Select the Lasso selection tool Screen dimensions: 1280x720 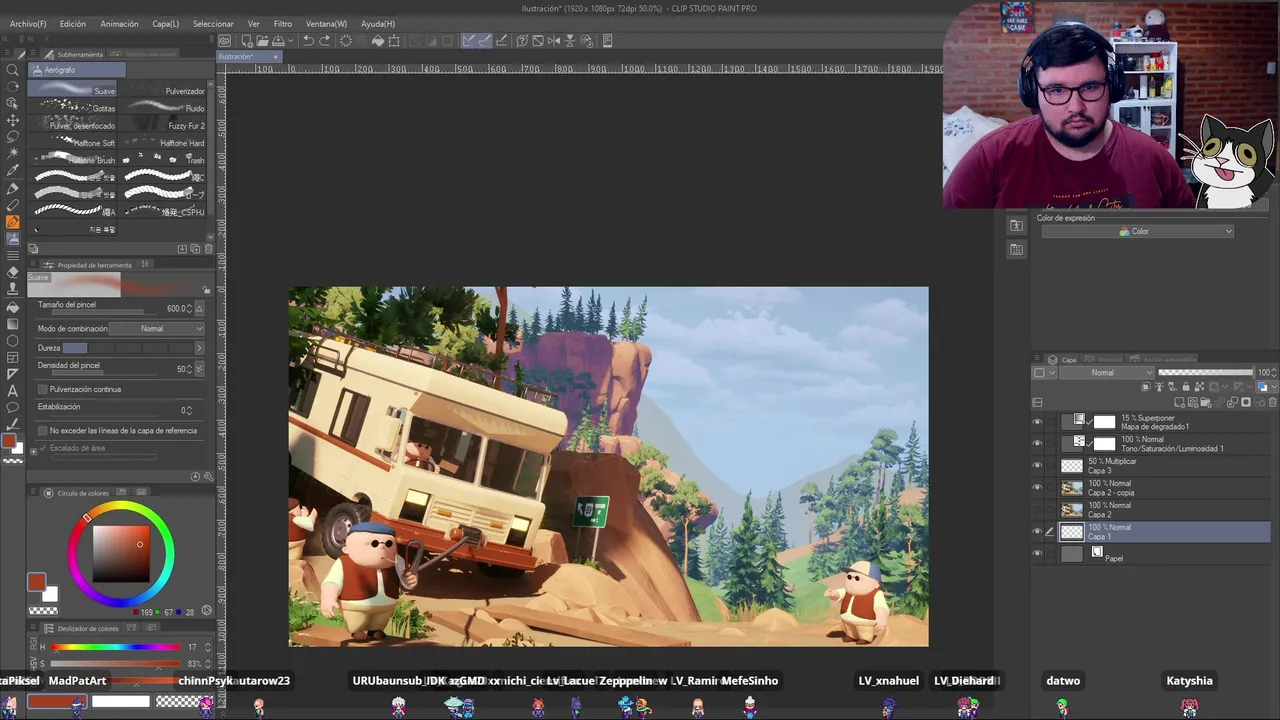(13, 135)
